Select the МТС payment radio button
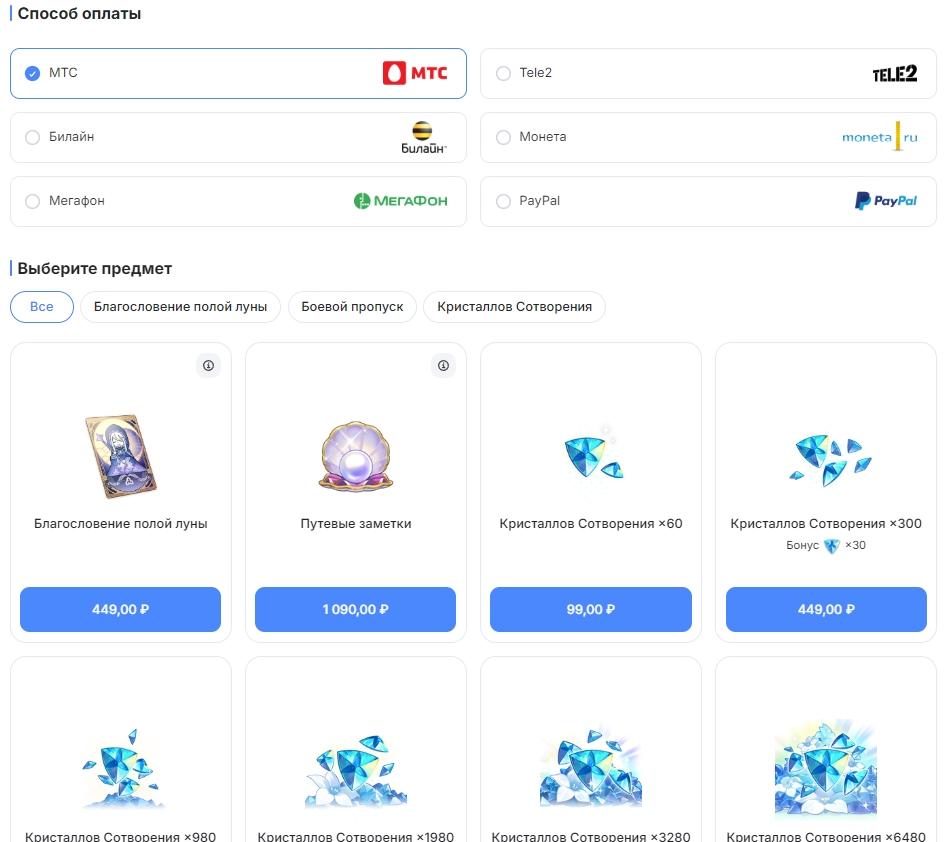947x842 pixels. (x=32, y=73)
